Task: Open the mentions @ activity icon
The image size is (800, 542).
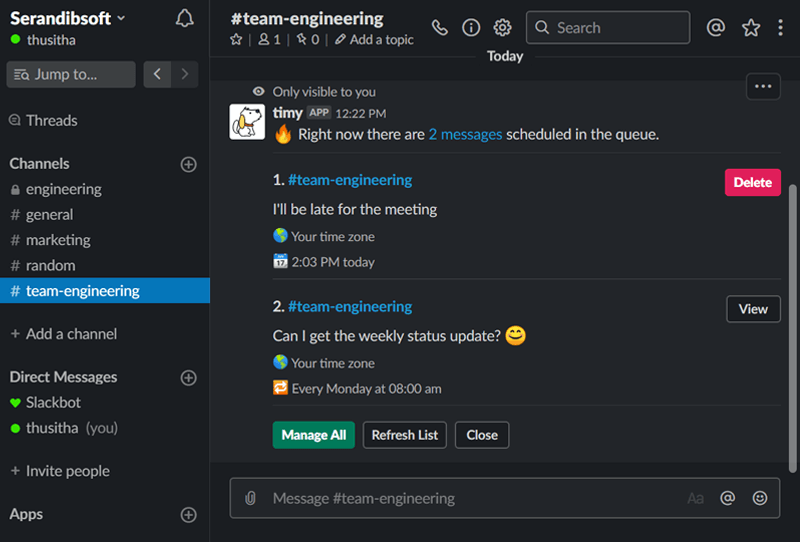Action: coord(716,28)
